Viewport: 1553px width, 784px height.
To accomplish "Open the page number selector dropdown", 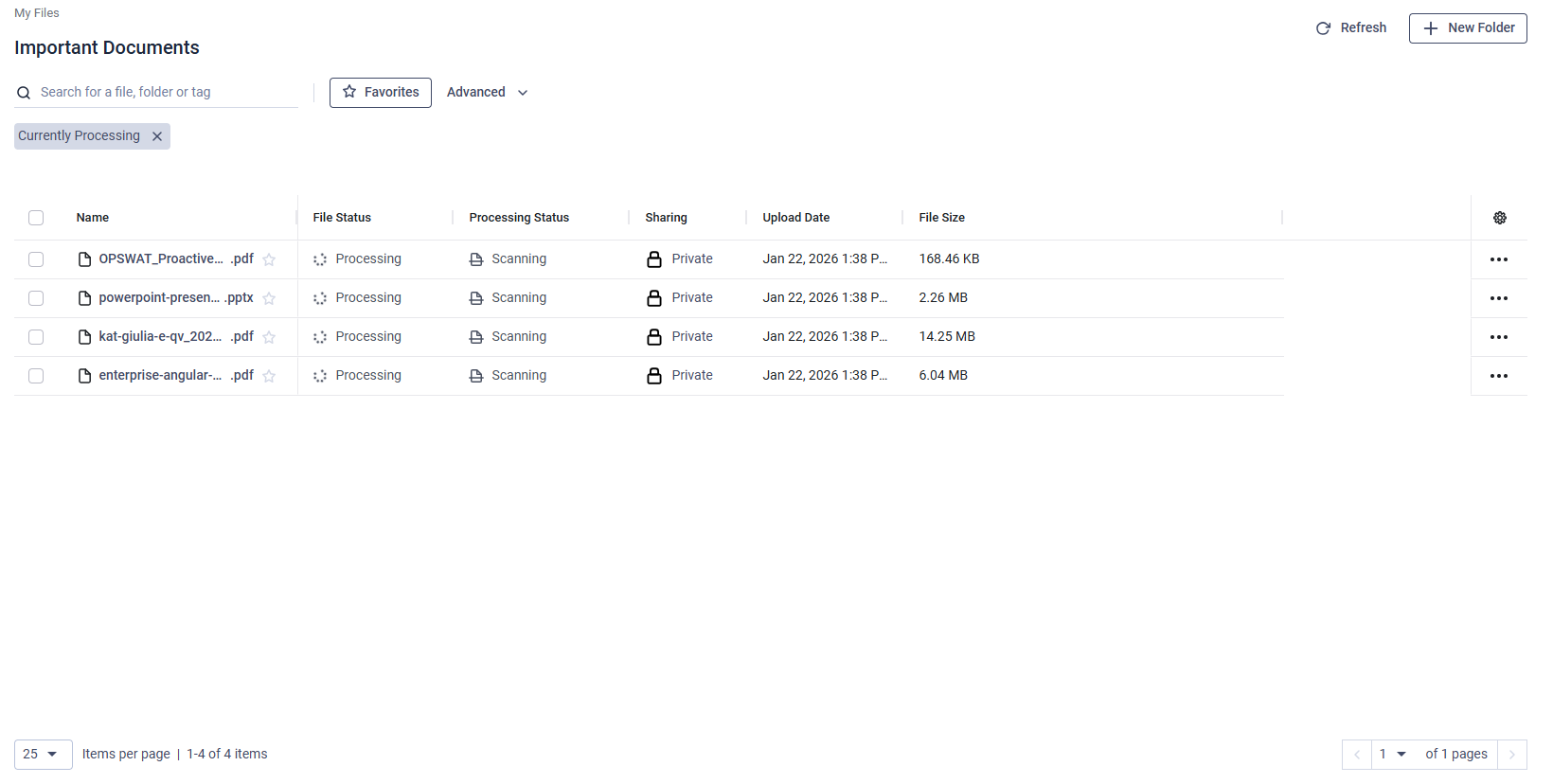I will coord(1391,755).
